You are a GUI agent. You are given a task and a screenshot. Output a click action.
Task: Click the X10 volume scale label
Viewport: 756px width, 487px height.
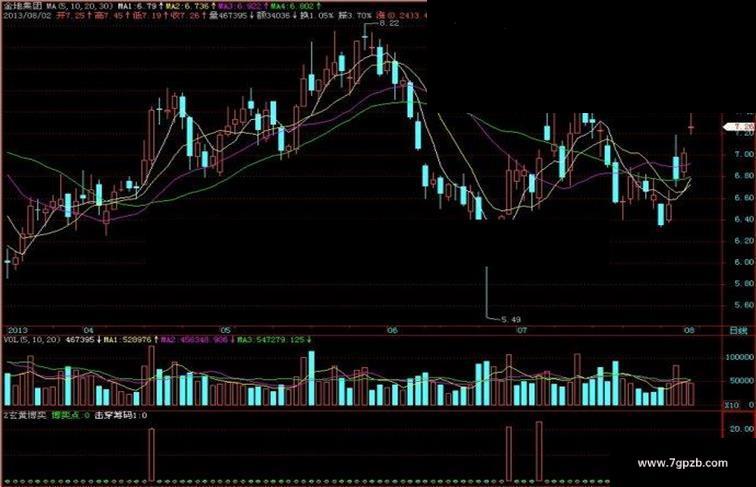click(x=731, y=406)
